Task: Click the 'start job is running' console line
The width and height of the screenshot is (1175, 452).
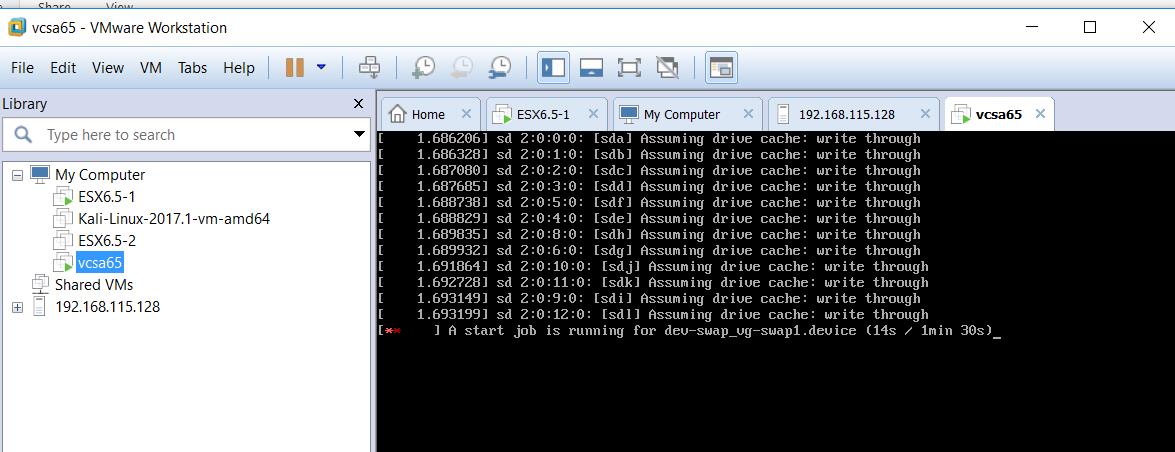Action: pyautogui.click(x=689, y=331)
